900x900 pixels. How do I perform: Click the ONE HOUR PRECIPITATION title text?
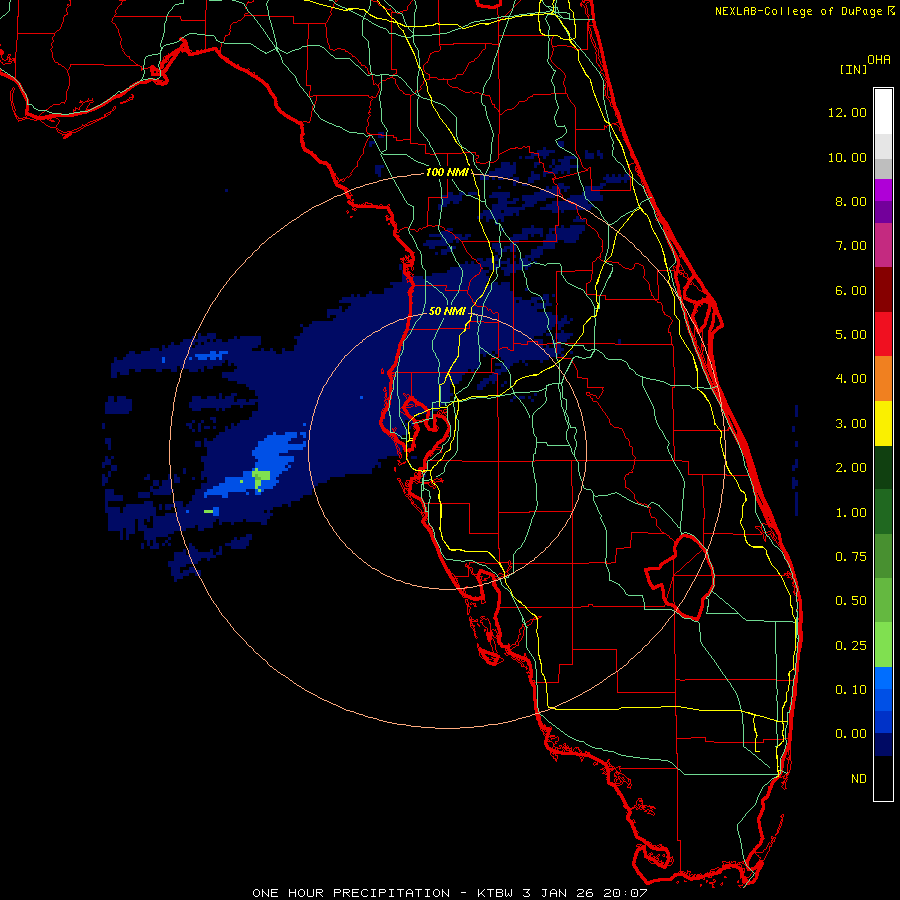tap(351, 893)
